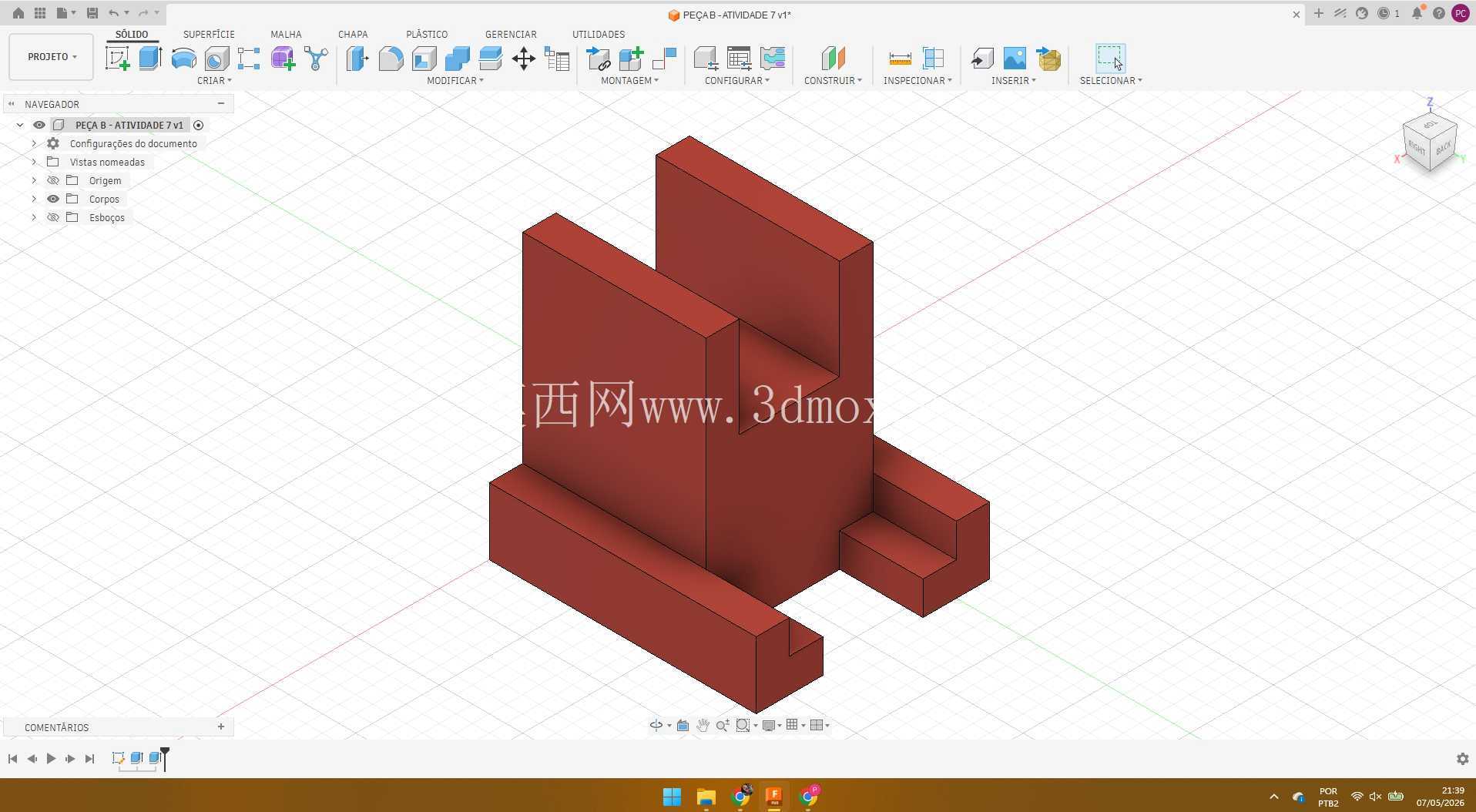Viewport: 1476px width, 812px height.
Task: Switch to the PLÁSTICO tab
Action: [x=427, y=34]
